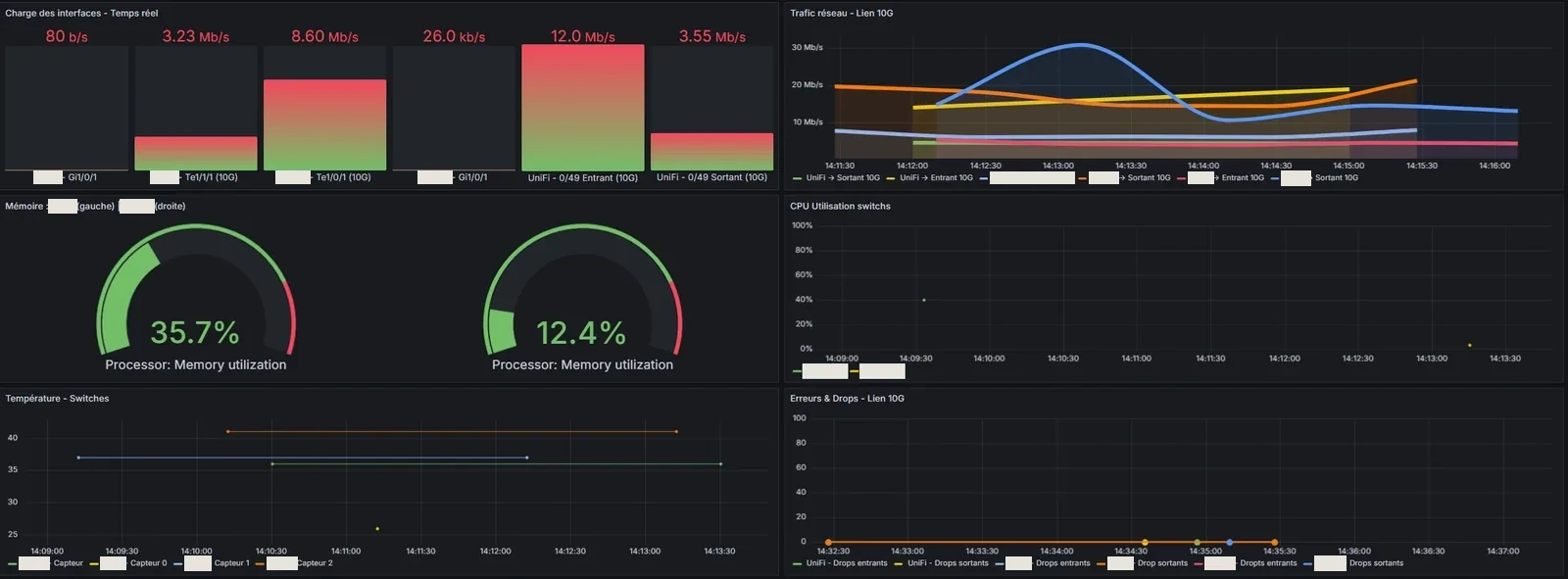The width and height of the screenshot is (1568, 579).
Task: Open the 'Température - Switches' panel title
Action: click(57, 399)
